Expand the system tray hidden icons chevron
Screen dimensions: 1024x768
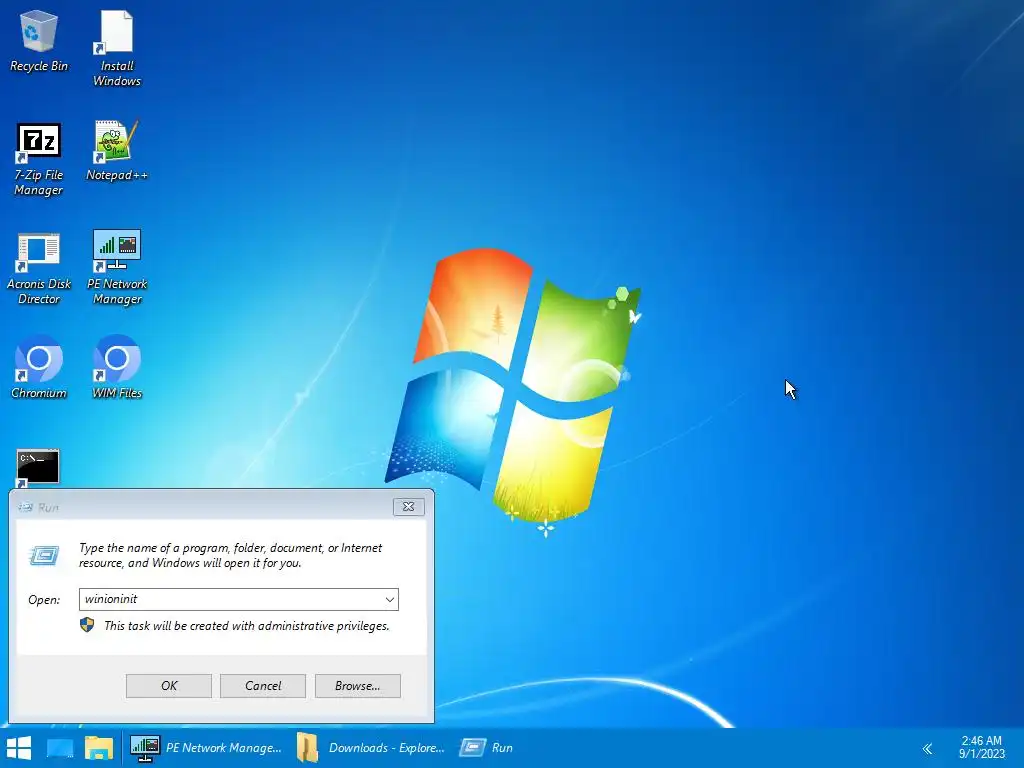pyautogui.click(x=927, y=748)
